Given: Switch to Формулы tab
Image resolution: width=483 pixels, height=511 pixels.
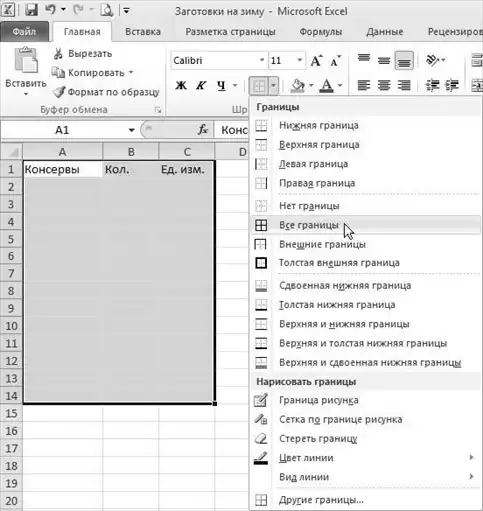Looking at the screenshot, I should pyautogui.click(x=321, y=32).
